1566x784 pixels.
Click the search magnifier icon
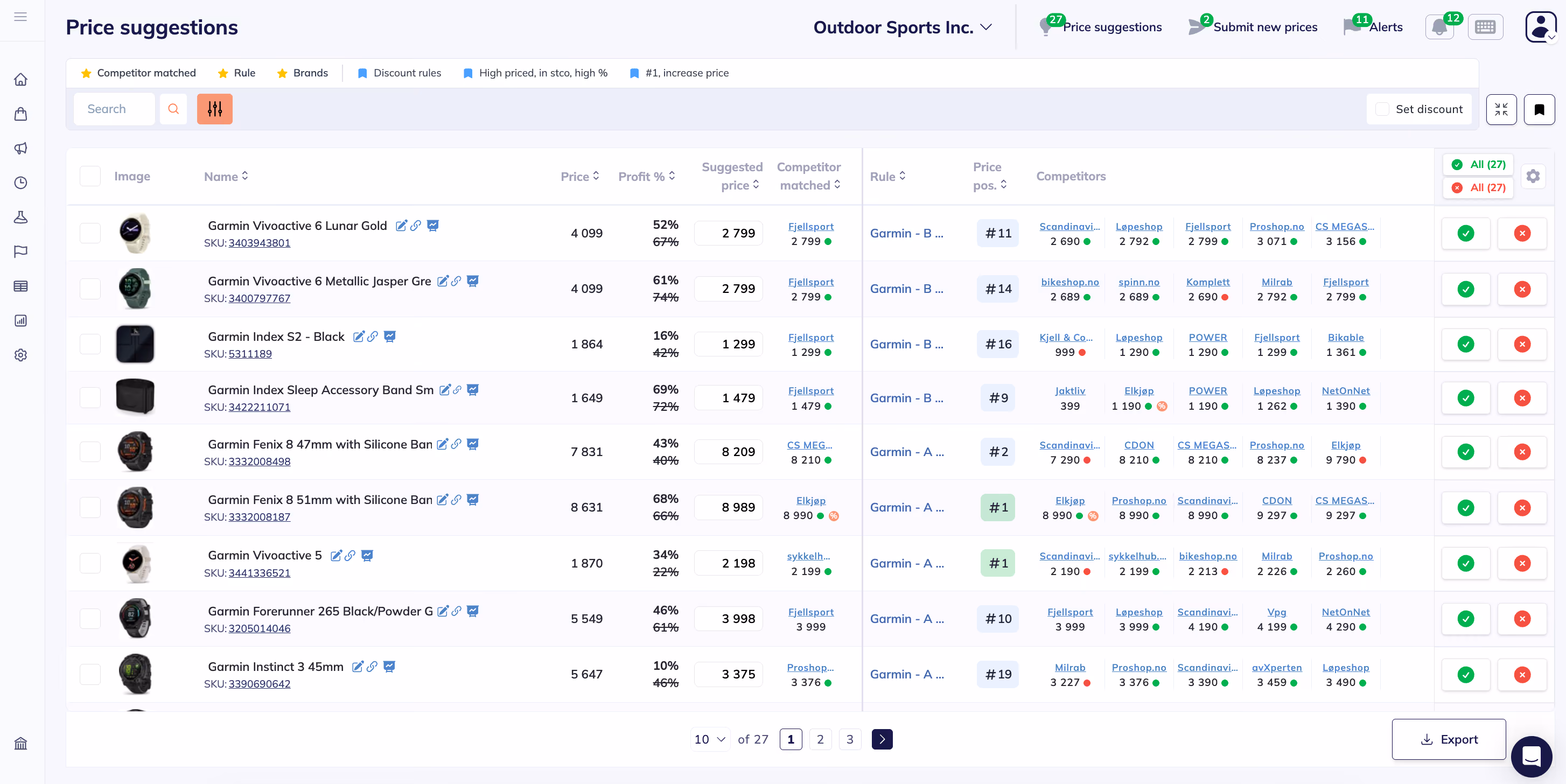(x=173, y=109)
